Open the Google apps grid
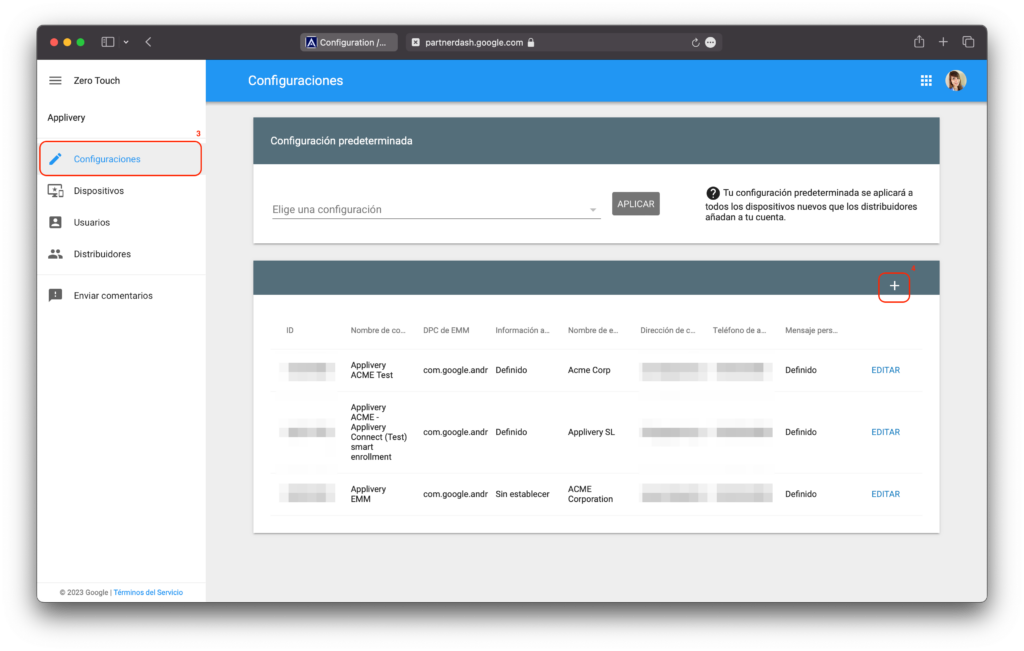Image resolution: width=1024 pixels, height=651 pixels. point(926,80)
